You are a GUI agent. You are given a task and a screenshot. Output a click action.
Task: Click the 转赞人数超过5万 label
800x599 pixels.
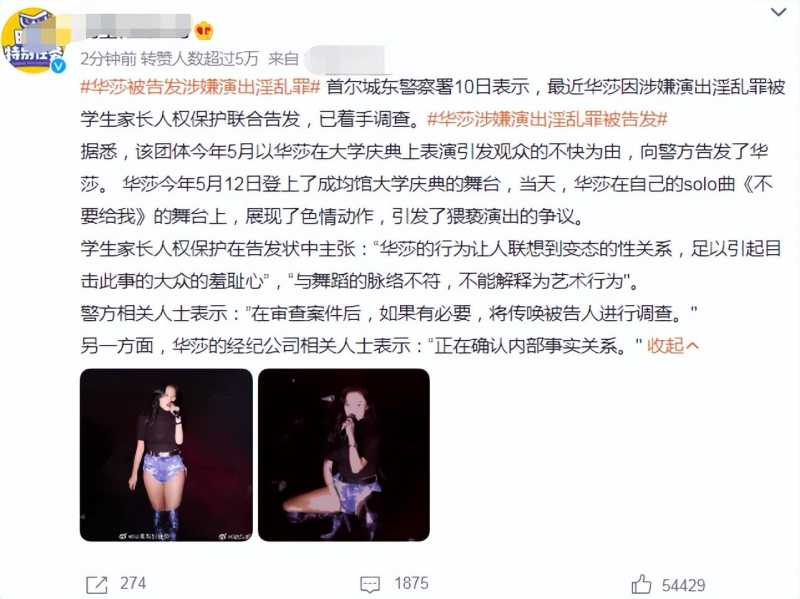point(199,59)
